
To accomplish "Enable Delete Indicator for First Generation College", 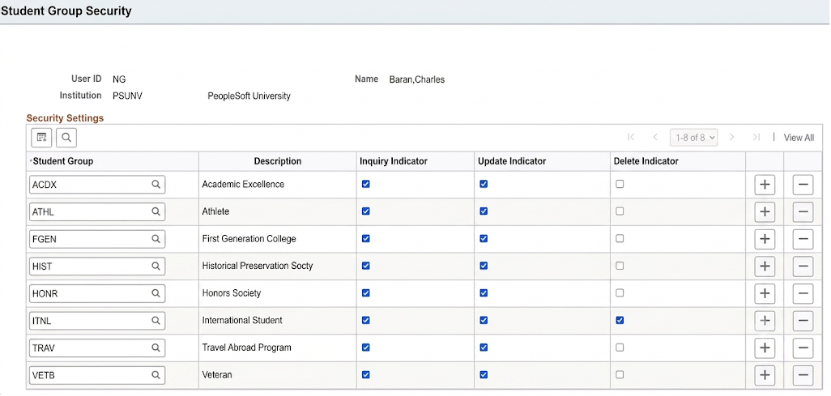I will [620, 239].
